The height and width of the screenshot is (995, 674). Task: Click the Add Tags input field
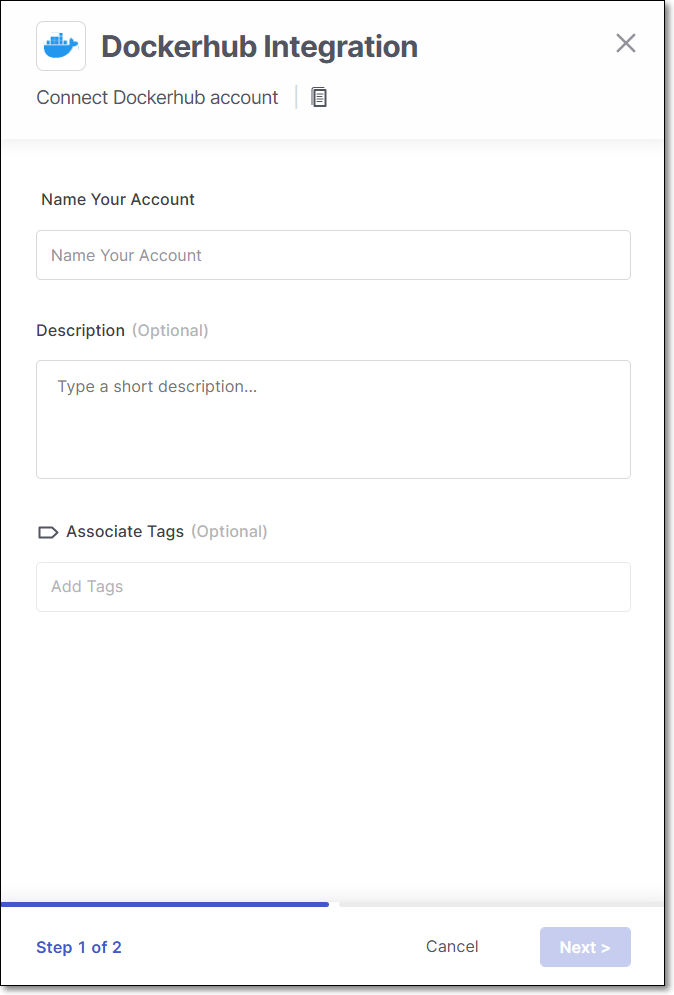333,587
